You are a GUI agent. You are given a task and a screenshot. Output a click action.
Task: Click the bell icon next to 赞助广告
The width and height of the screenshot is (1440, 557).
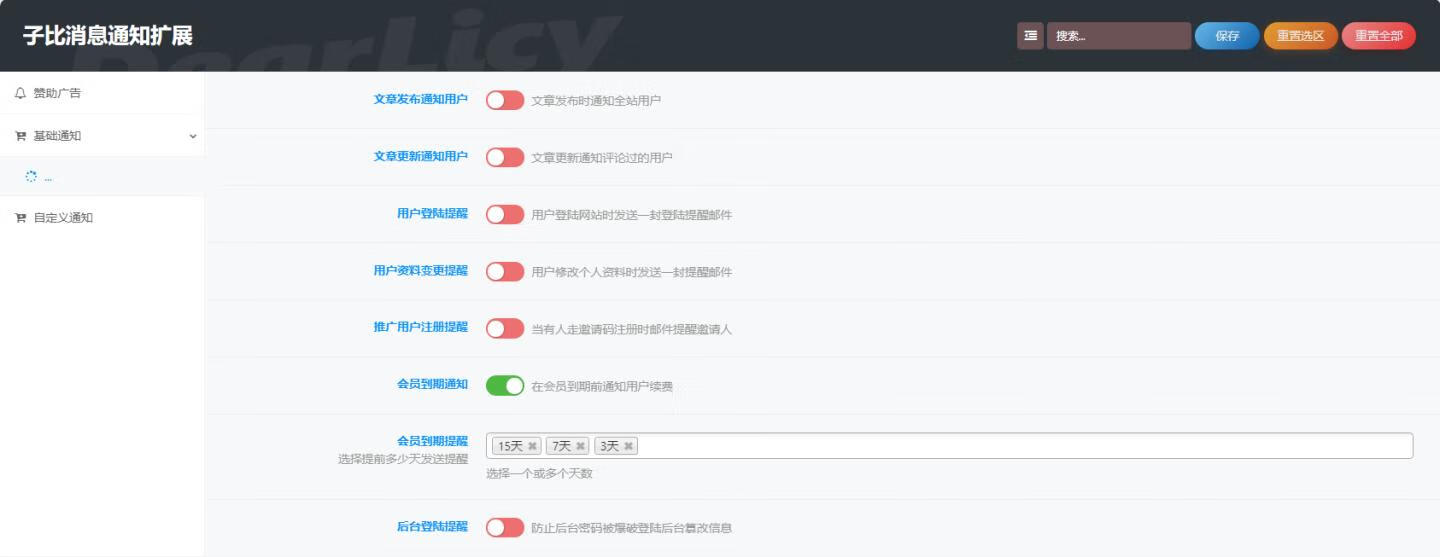20,93
